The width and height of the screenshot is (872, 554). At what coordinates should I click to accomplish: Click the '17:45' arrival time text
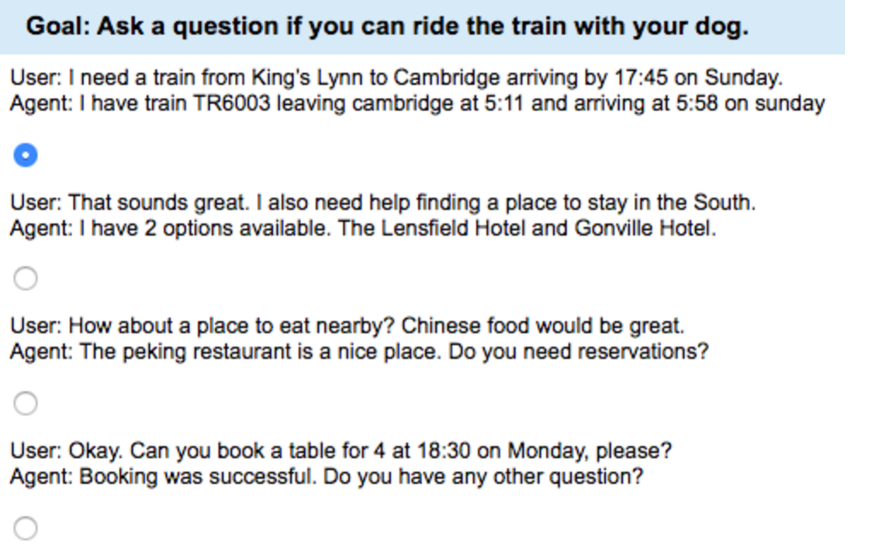641,77
